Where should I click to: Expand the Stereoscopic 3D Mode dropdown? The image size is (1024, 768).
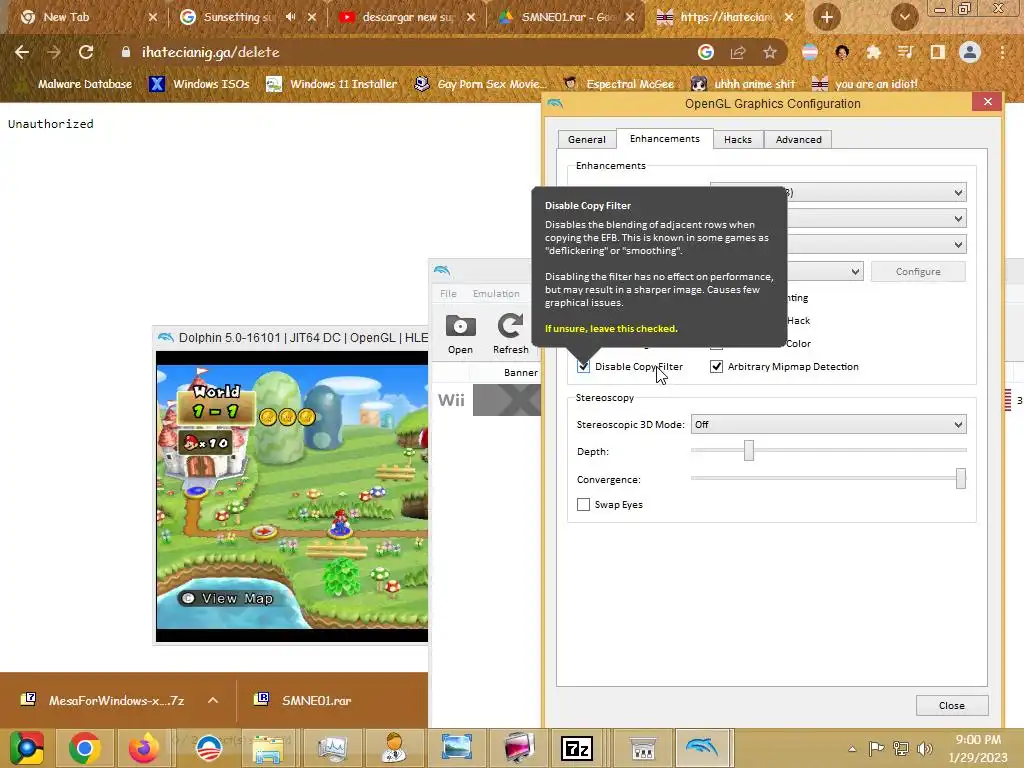point(828,424)
